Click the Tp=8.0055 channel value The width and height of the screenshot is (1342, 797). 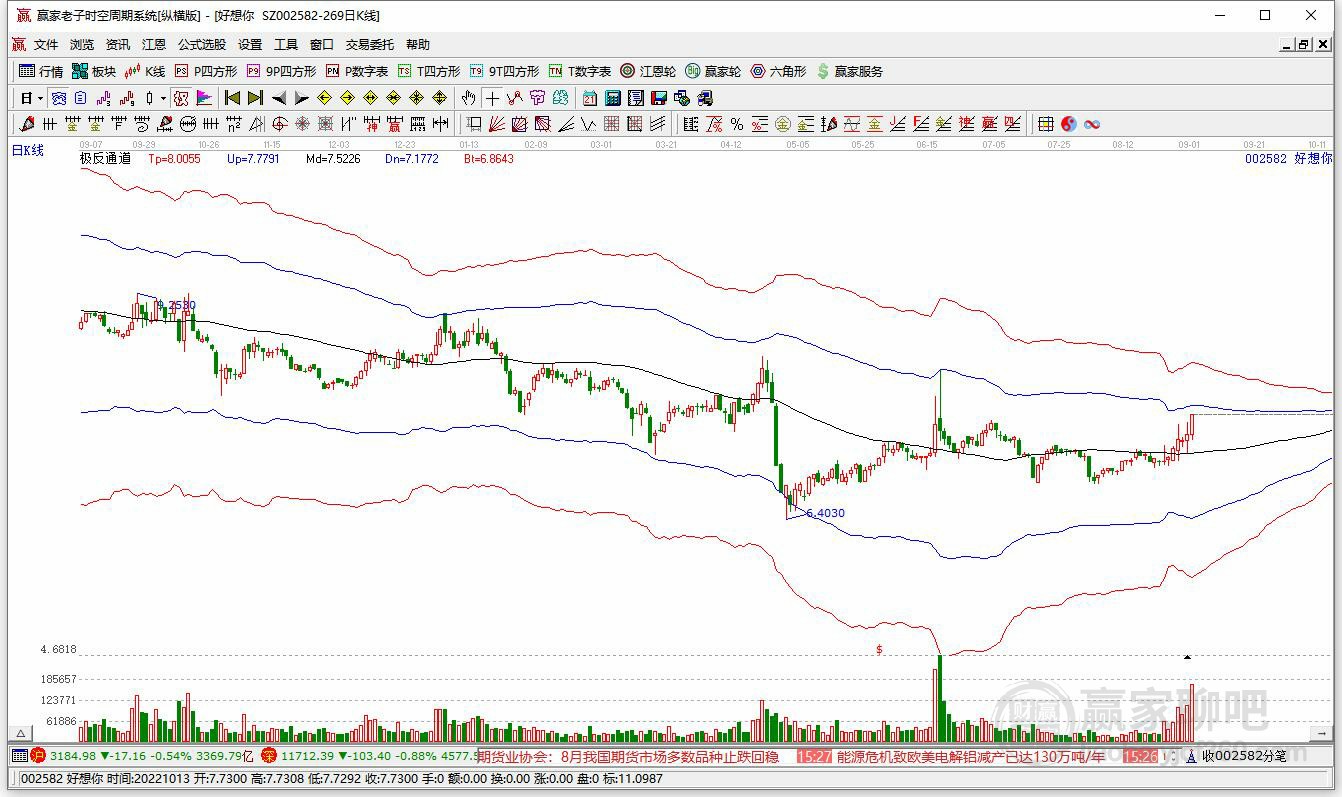click(x=174, y=158)
